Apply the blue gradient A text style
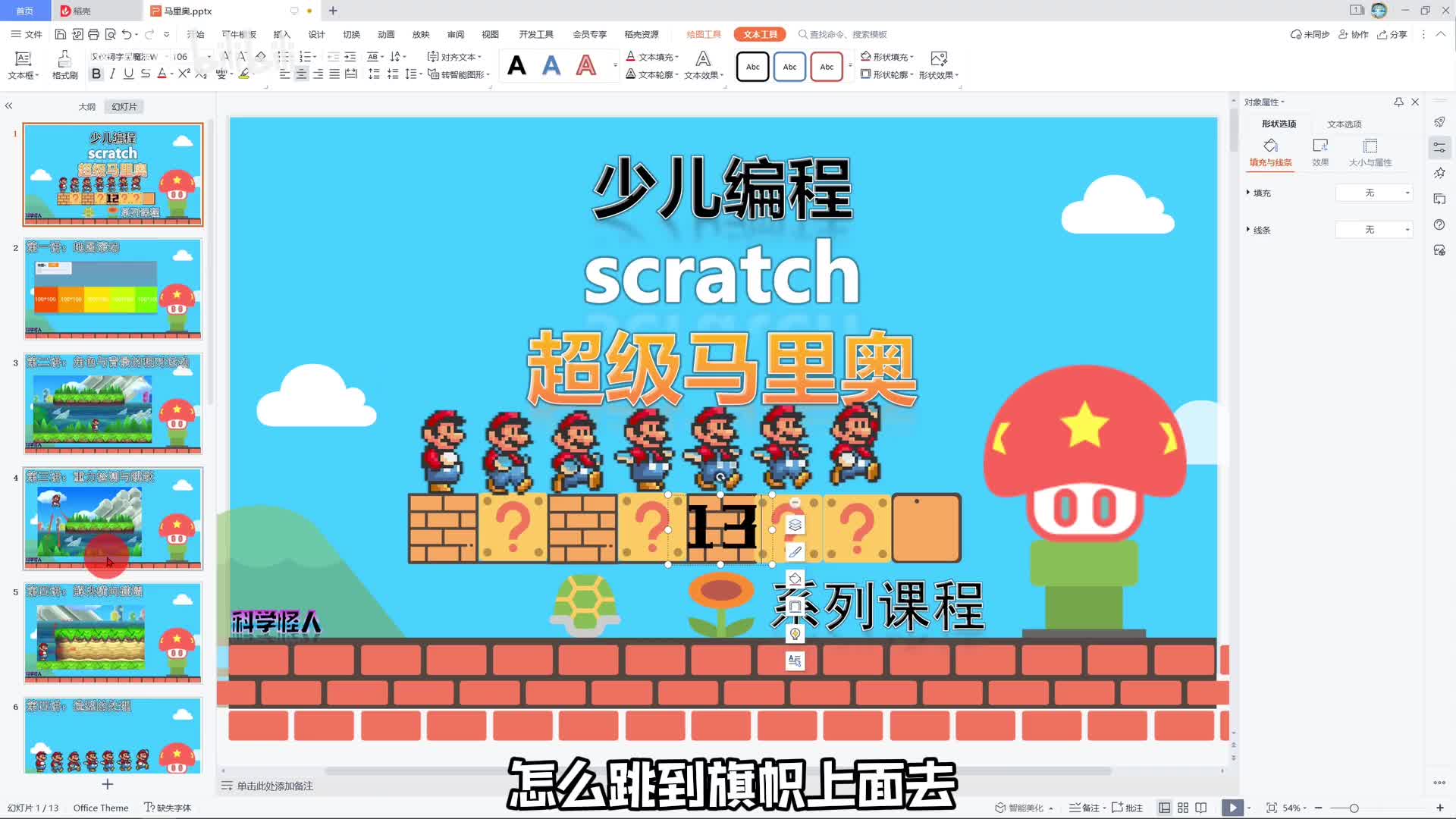 (551, 66)
